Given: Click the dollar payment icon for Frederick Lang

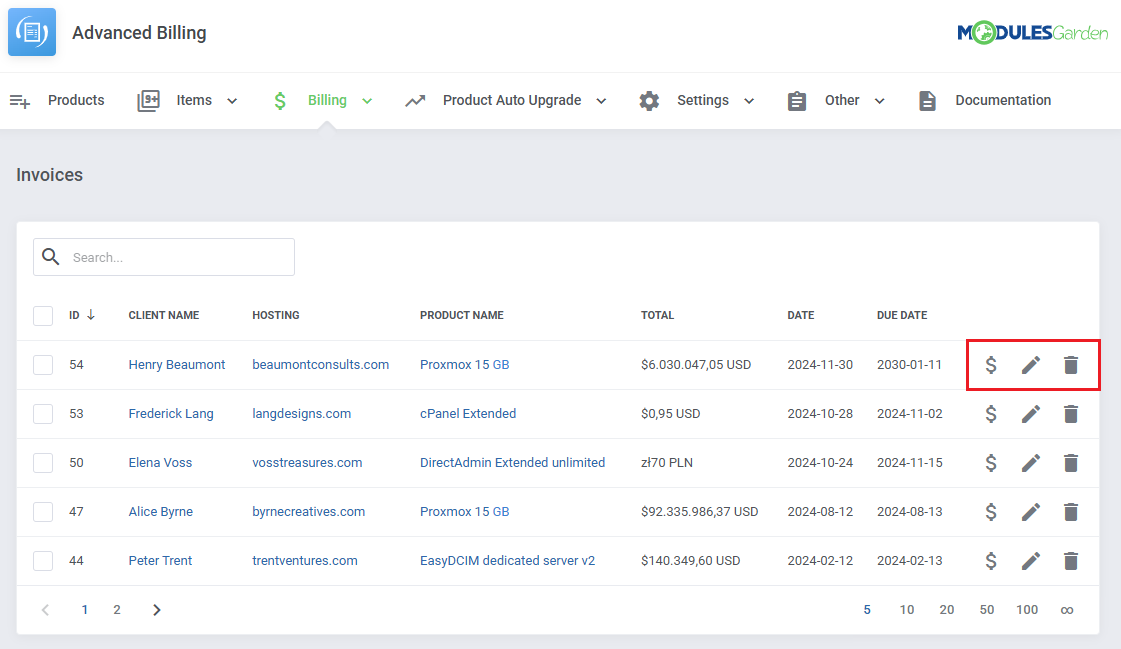Looking at the screenshot, I should 991,414.
